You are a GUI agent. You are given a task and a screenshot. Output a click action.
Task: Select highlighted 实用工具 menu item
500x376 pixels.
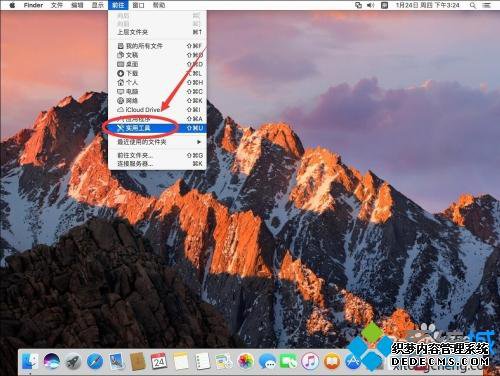coord(157,128)
